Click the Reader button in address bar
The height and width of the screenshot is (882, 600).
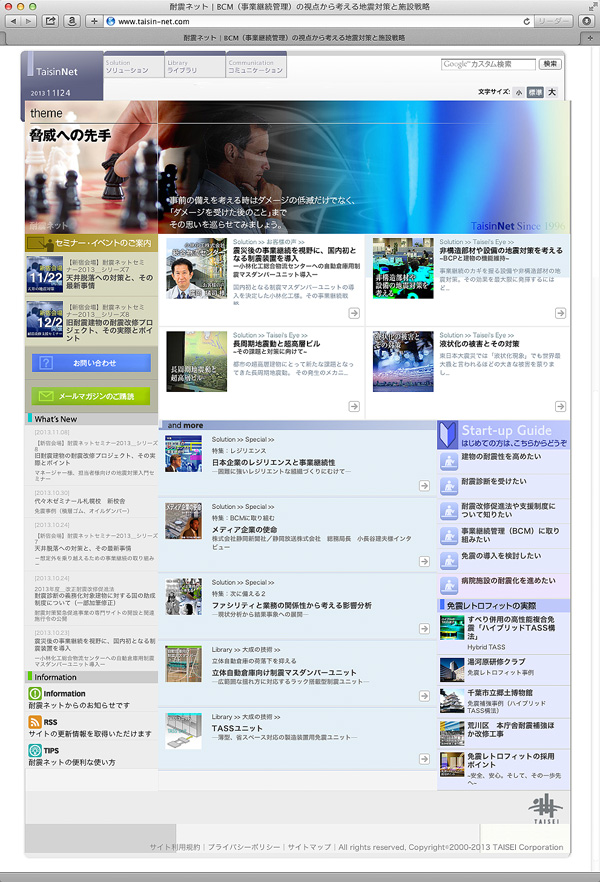pyautogui.click(x=551, y=21)
